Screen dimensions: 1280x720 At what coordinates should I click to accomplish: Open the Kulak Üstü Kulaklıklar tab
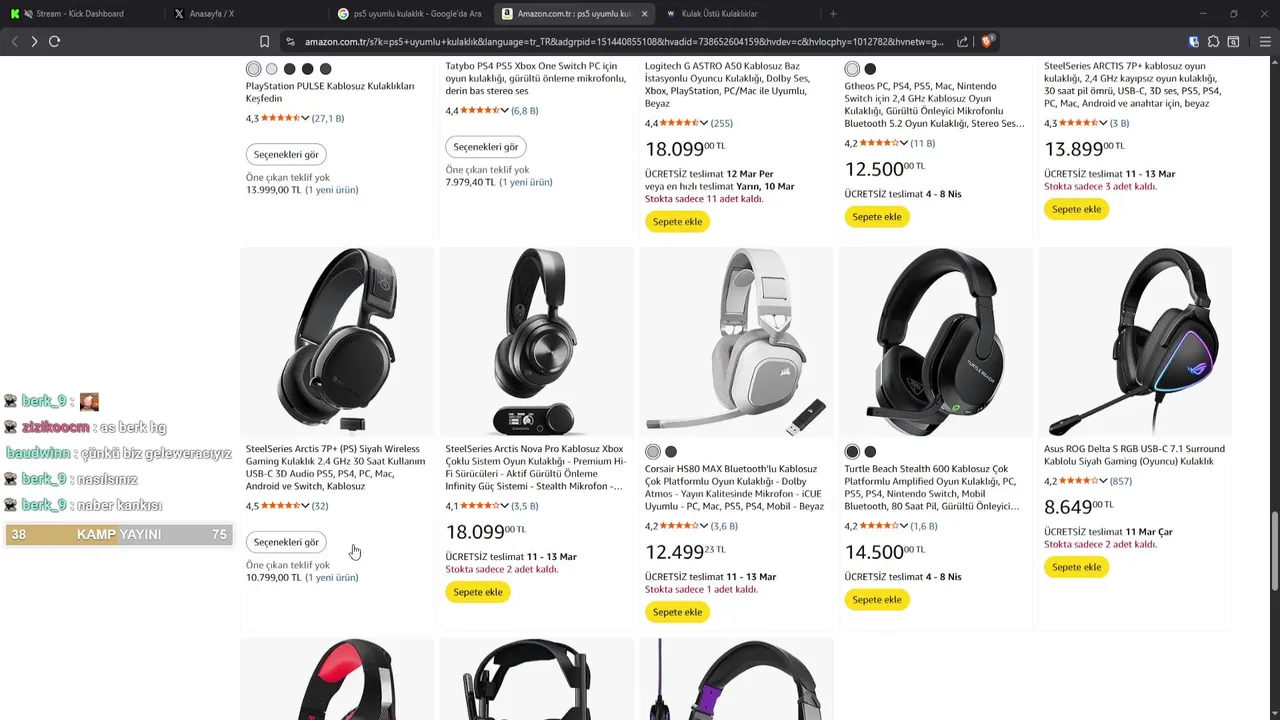[x=718, y=14]
